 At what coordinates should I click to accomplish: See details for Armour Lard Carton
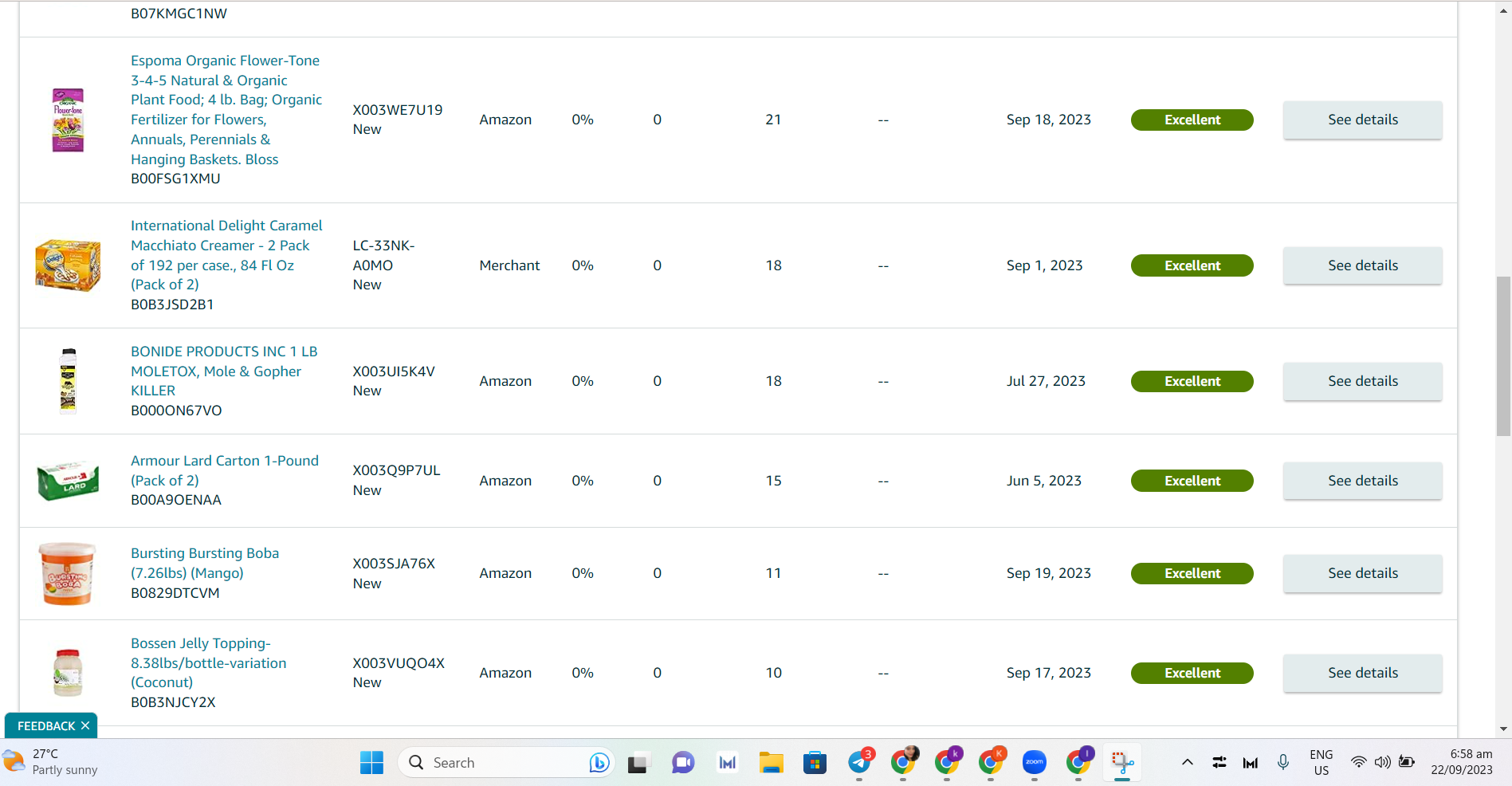[1362, 481]
